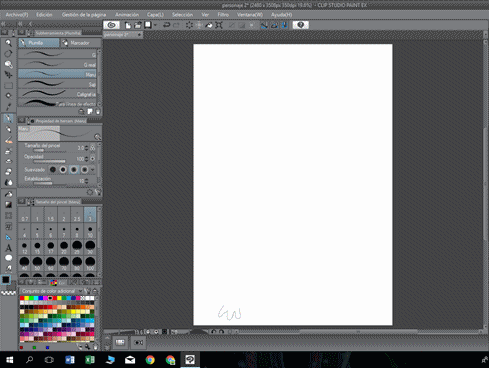The image size is (489, 368).
Task: Select transparent color checker swatch
Action: [8, 293]
